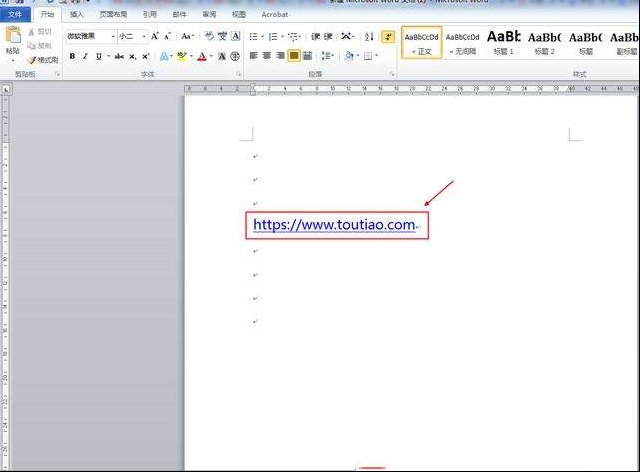This screenshot has height=472, width=640.
Task: Center text alignment icon
Action: pyautogui.click(x=267, y=56)
